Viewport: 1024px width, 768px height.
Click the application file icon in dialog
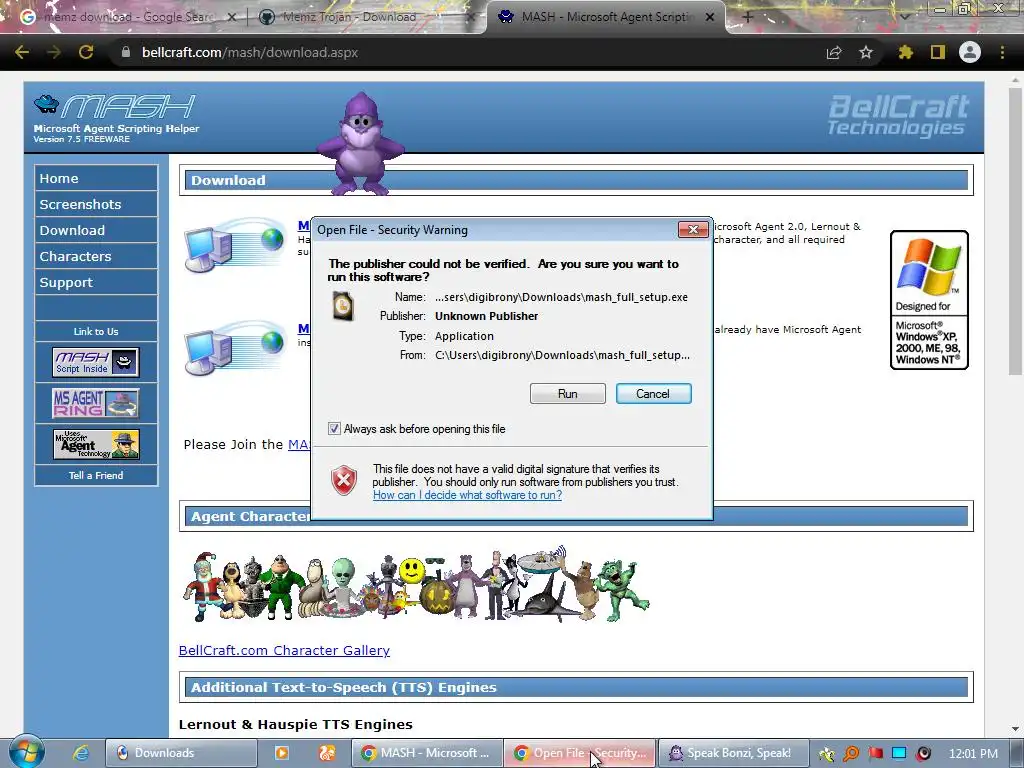pyautogui.click(x=343, y=306)
